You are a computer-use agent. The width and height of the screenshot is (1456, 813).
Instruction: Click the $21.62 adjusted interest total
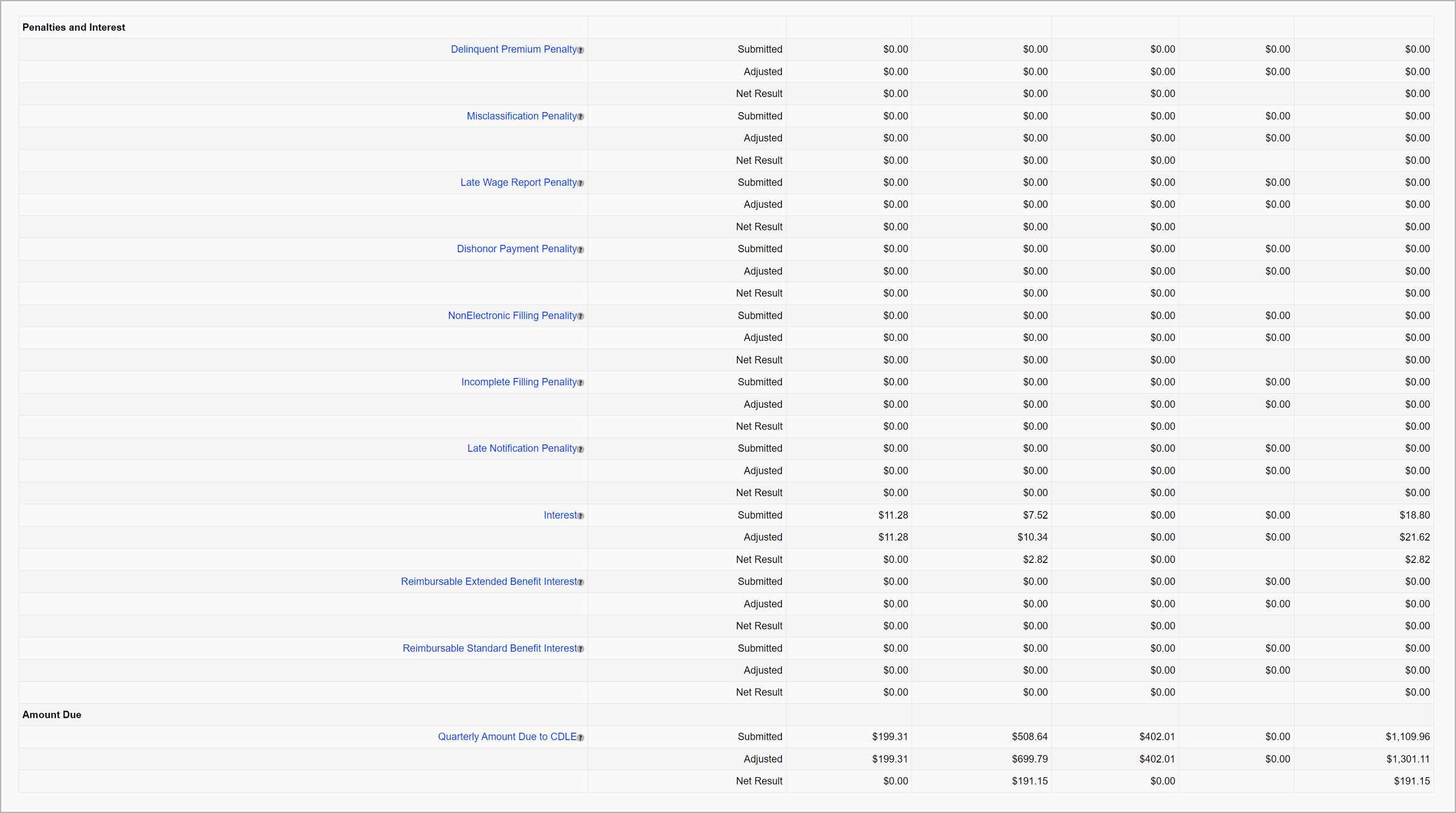coord(1414,537)
